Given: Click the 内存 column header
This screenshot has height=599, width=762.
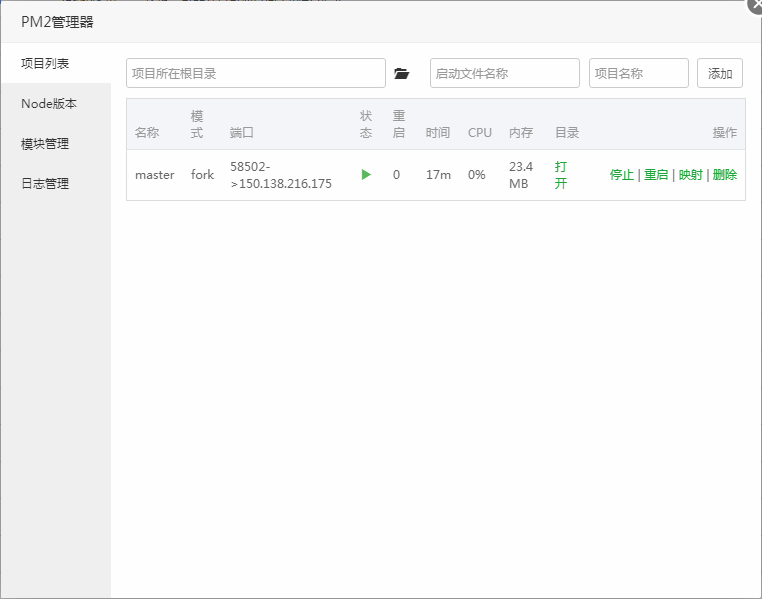Looking at the screenshot, I should (521, 133).
